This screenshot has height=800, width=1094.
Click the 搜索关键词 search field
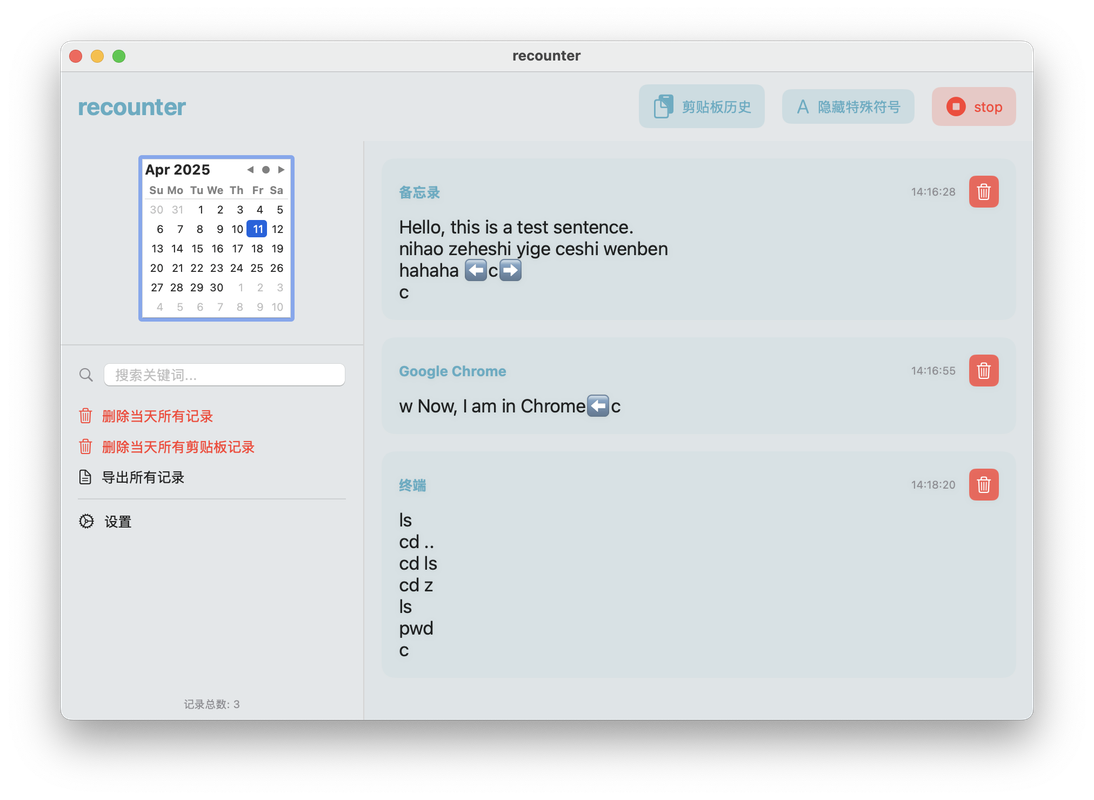coord(225,375)
